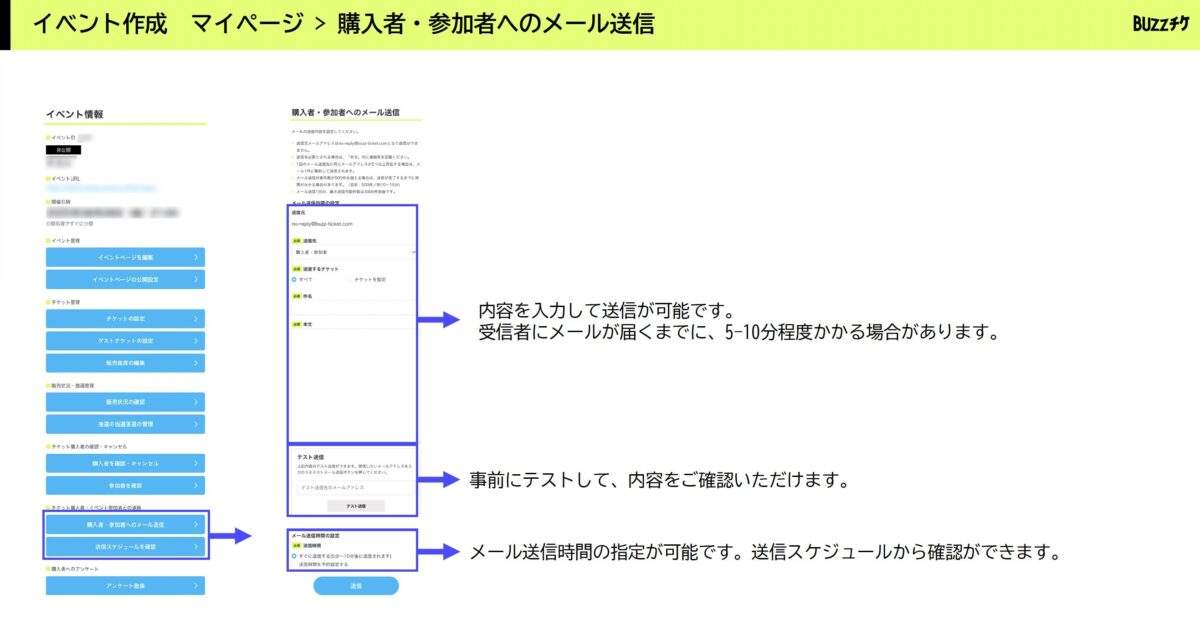Click chevron on アンケート登録 button
This screenshot has height=625, width=1200.
tap(196, 586)
